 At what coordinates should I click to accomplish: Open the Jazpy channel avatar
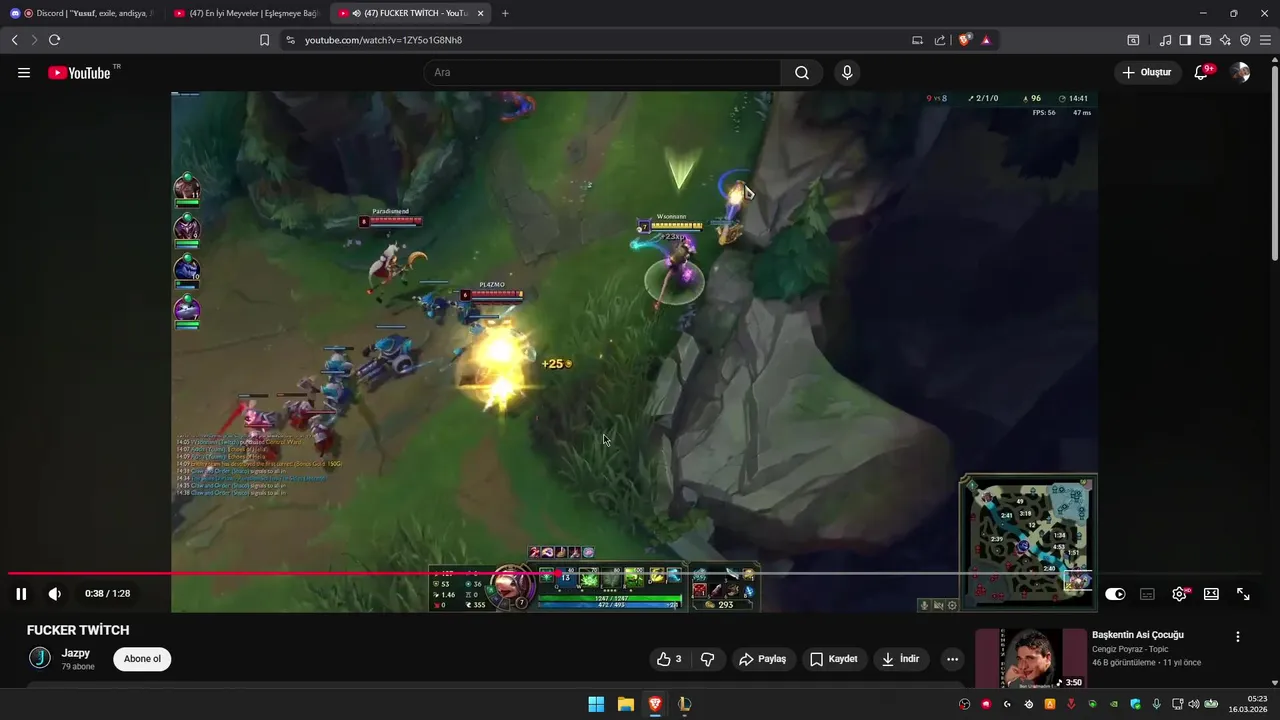click(40, 658)
